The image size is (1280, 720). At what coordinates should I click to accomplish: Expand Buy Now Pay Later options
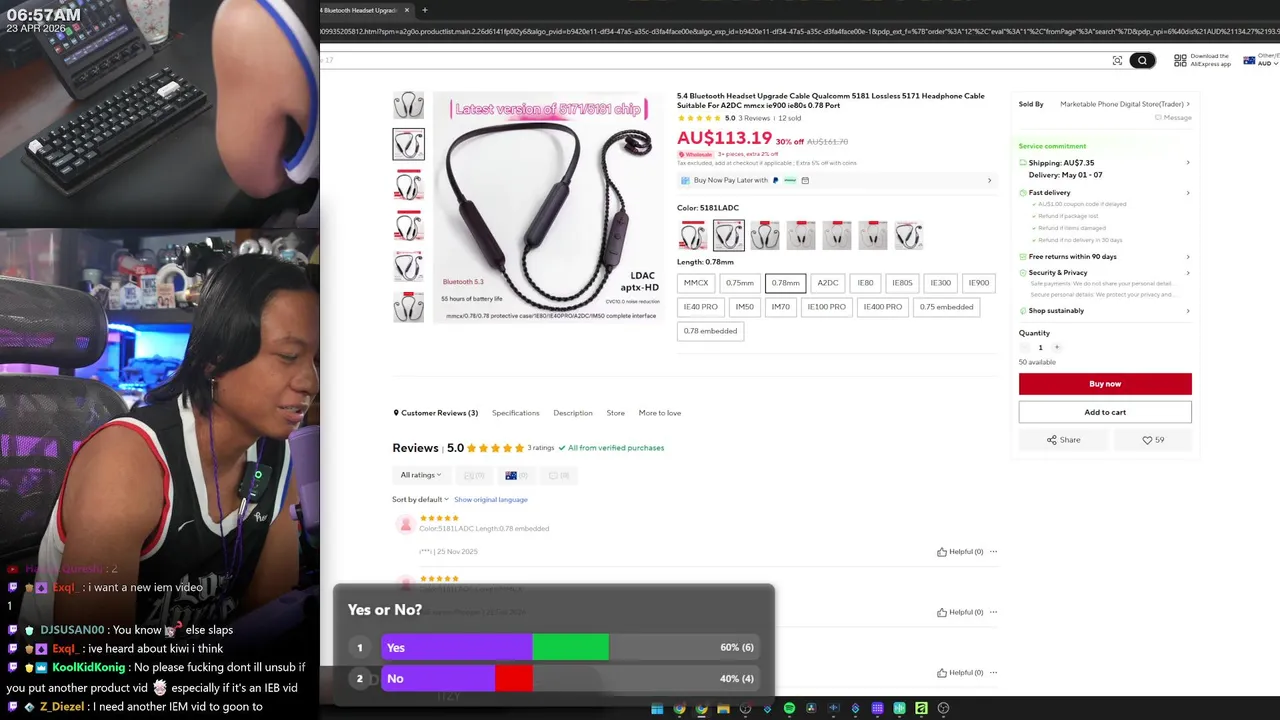point(989,181)
